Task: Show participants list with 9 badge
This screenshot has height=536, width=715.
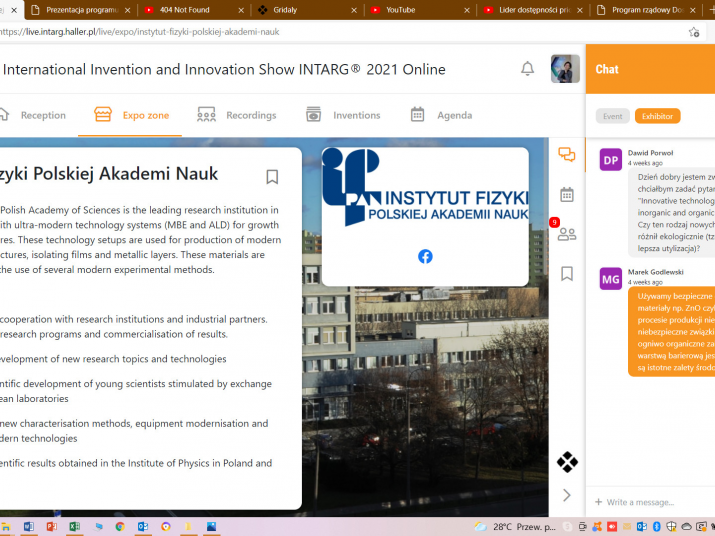Action: pos(567,234)
